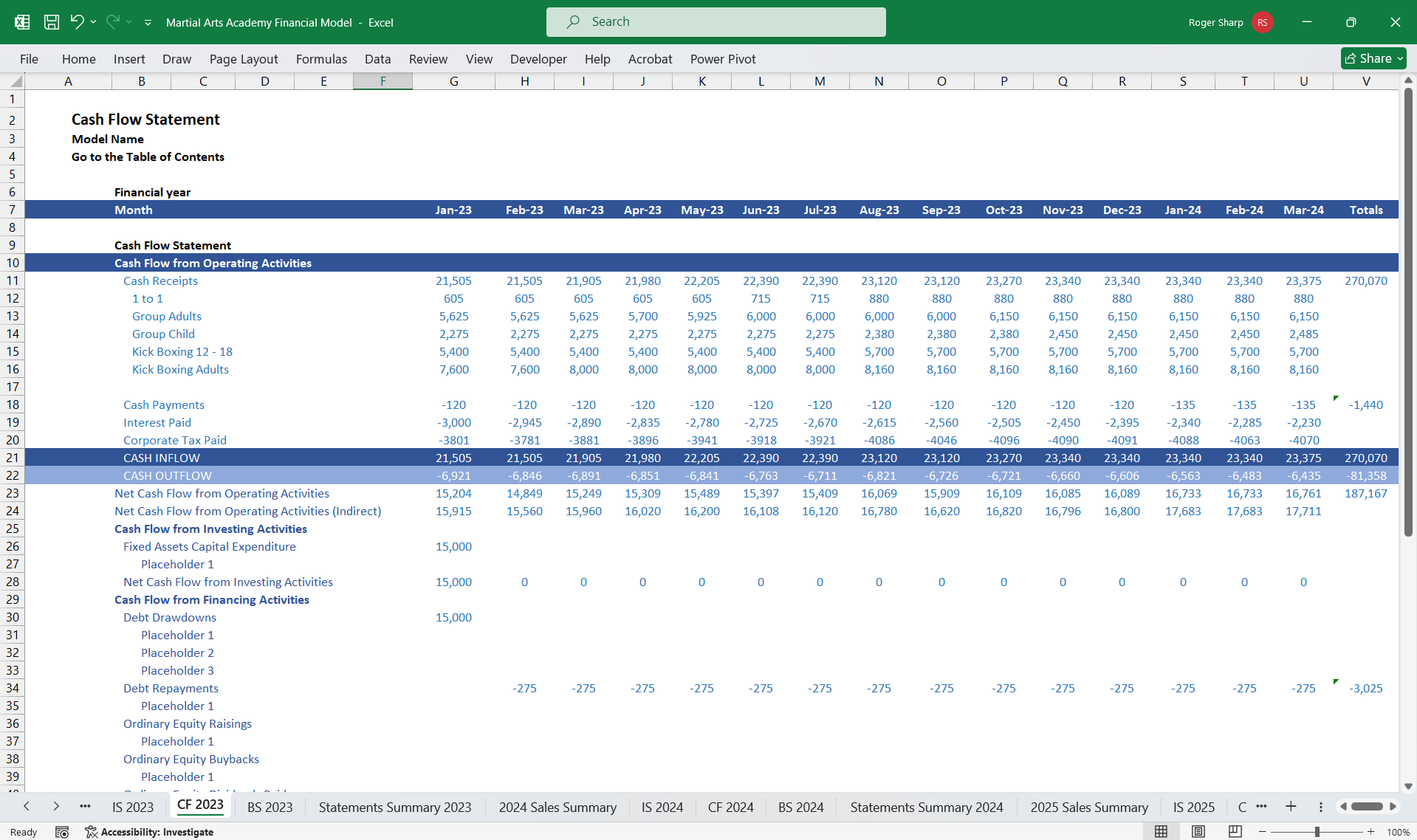
Task: Select the 15,000 Debt Drawdowns cell
Action: (453, 617)
